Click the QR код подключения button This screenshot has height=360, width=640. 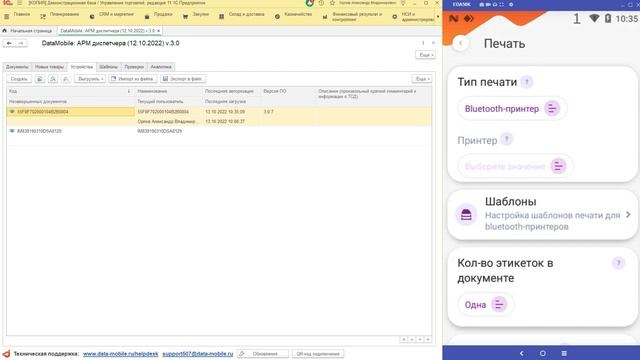point(318,354)
